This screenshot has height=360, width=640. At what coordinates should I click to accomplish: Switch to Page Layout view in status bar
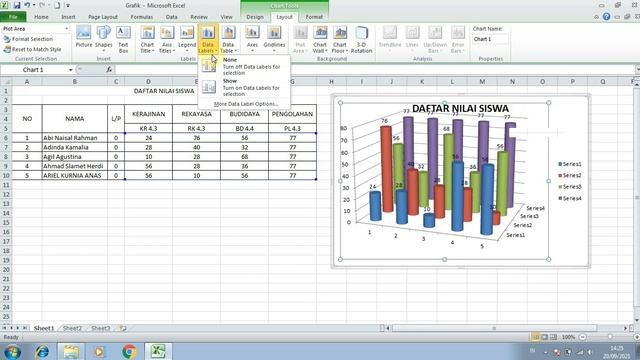[544, 337]
